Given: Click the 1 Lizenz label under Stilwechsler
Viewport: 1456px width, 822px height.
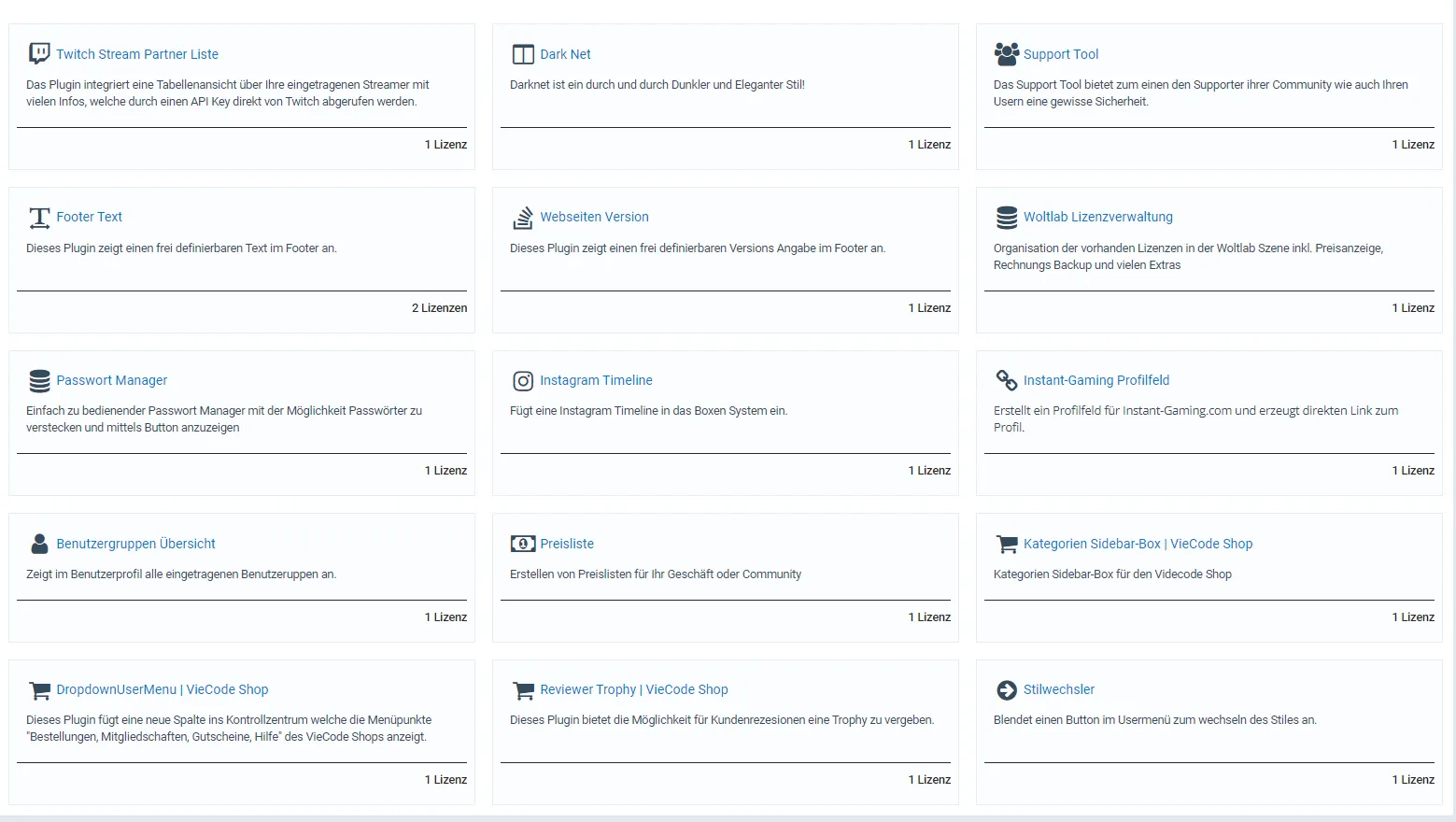Looking at the screenshot, I should 1412,780.
